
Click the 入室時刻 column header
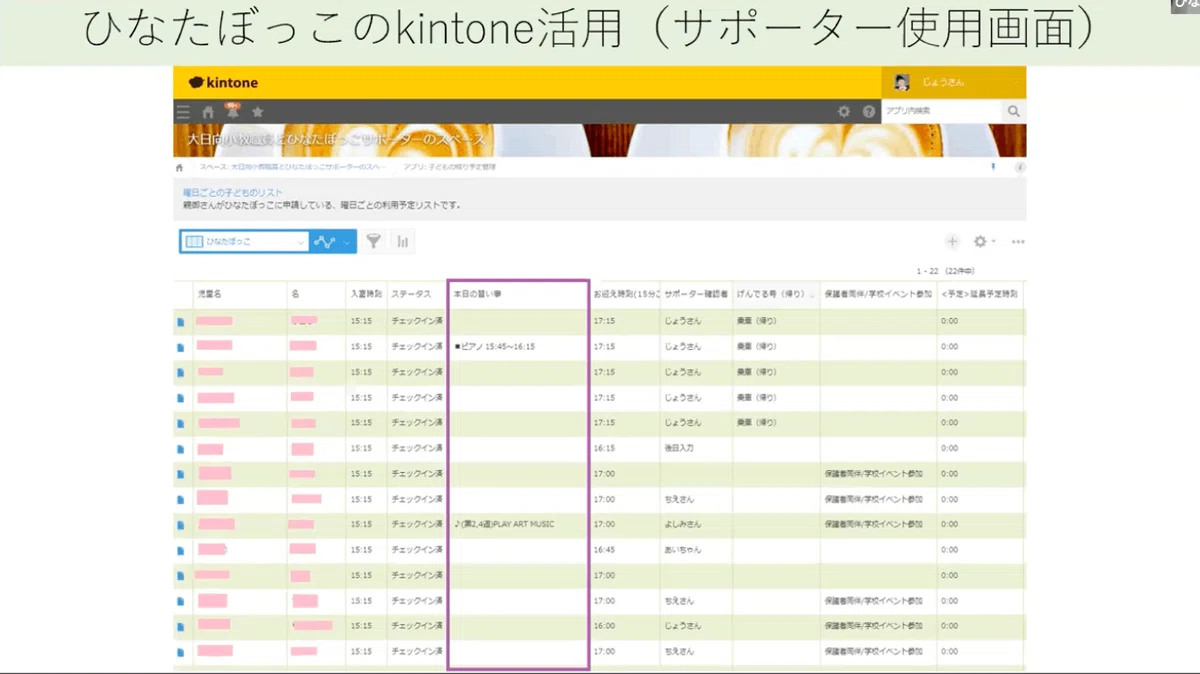click(366, 295)
